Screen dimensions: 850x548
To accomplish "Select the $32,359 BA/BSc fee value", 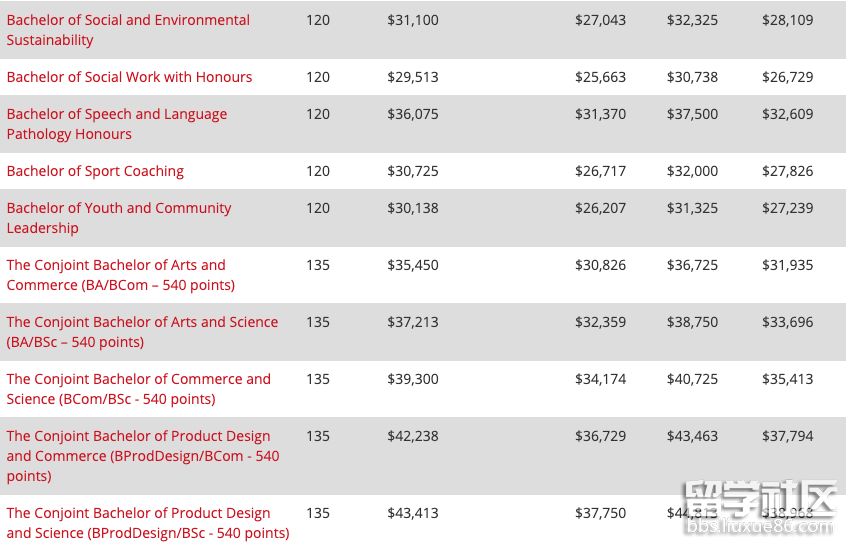I will point(600,322).
